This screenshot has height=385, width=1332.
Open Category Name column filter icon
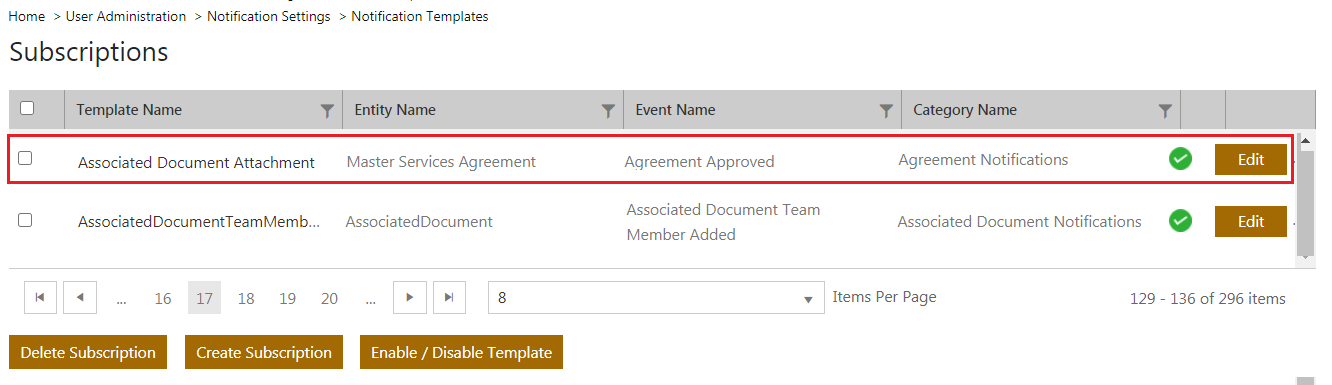(x=1165, y=111)
